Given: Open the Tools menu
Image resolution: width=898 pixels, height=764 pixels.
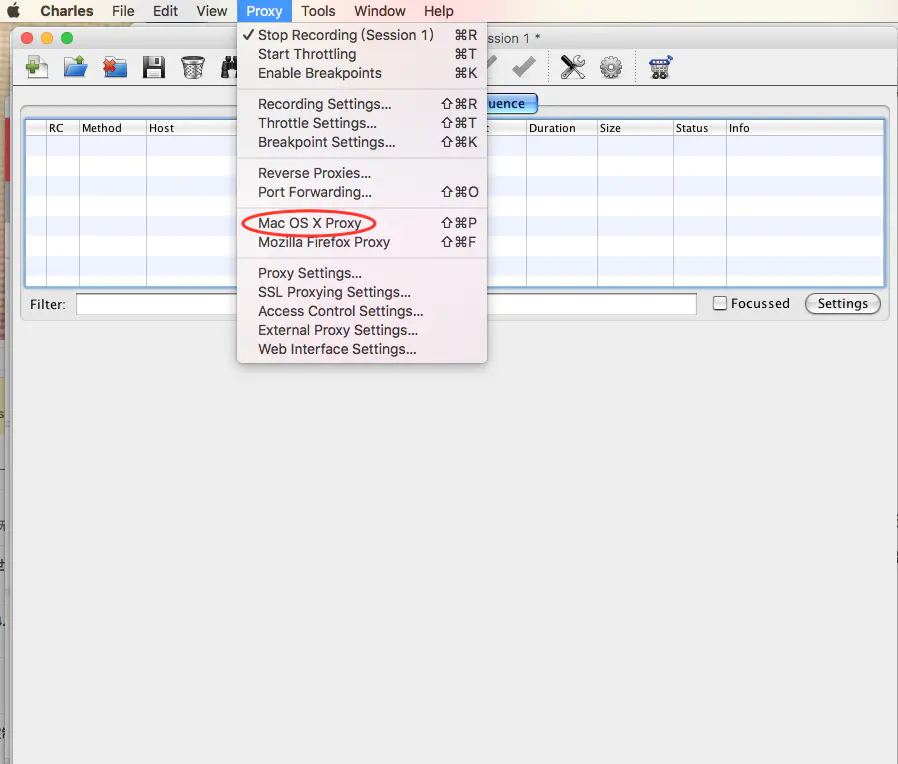Looking at the screenshot, I should tap(318, 11).
